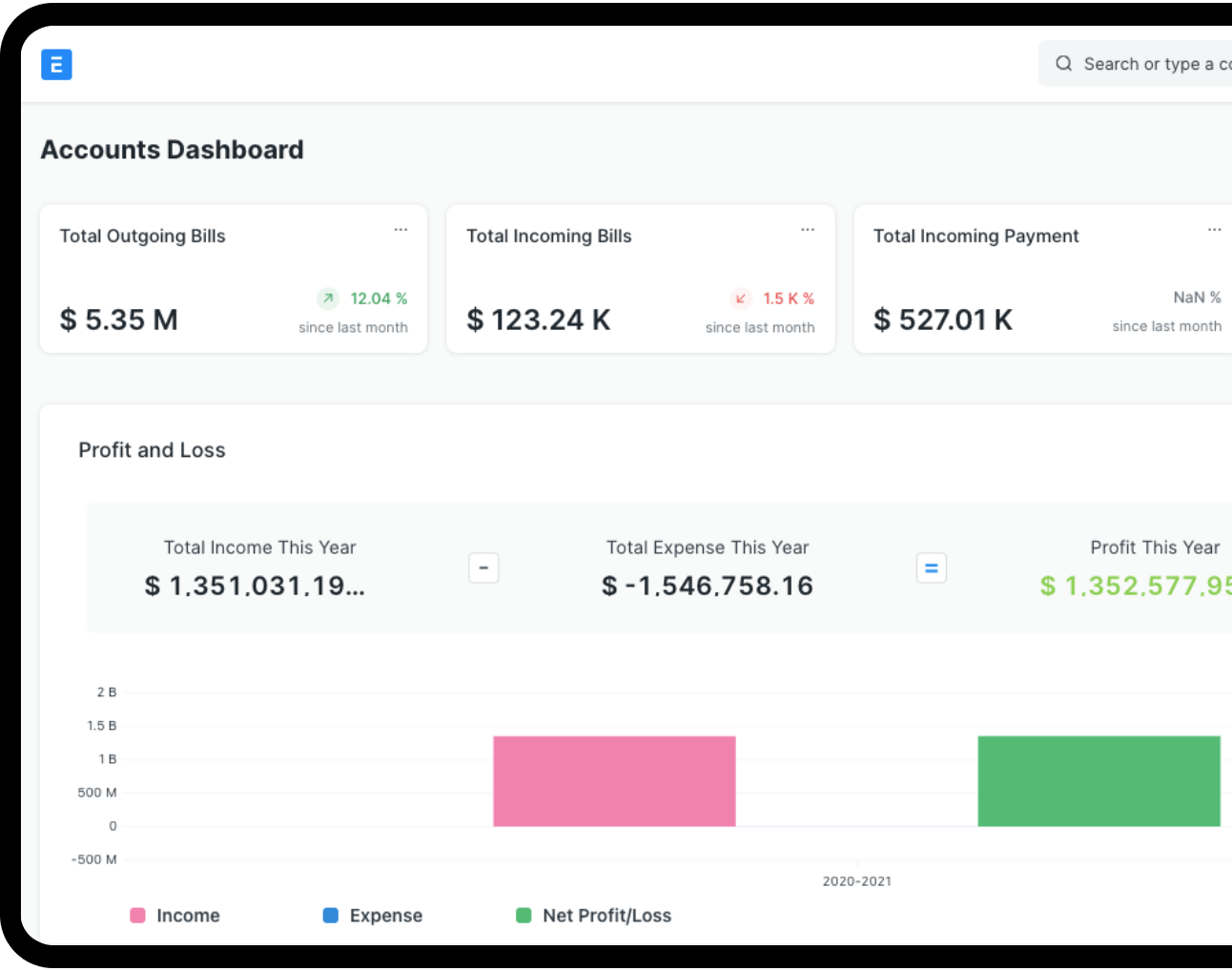Focus the Search or type a command field

(1135, 64)
